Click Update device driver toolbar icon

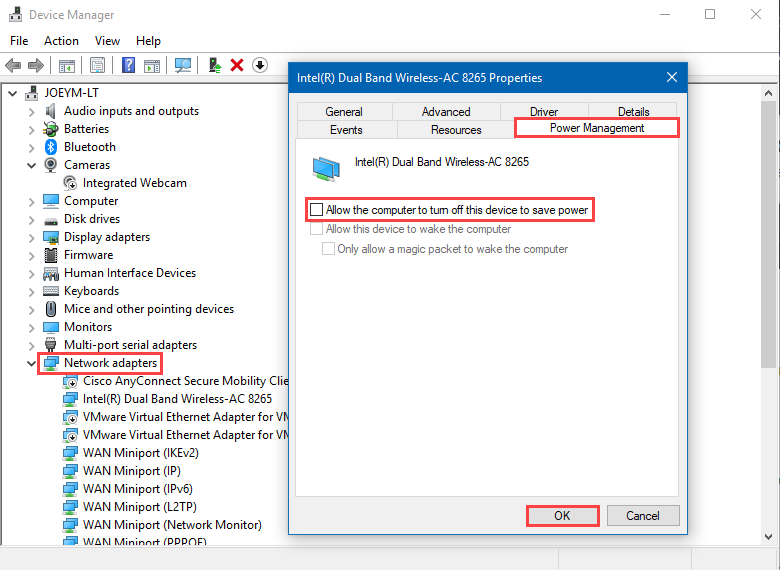(215, 65)
